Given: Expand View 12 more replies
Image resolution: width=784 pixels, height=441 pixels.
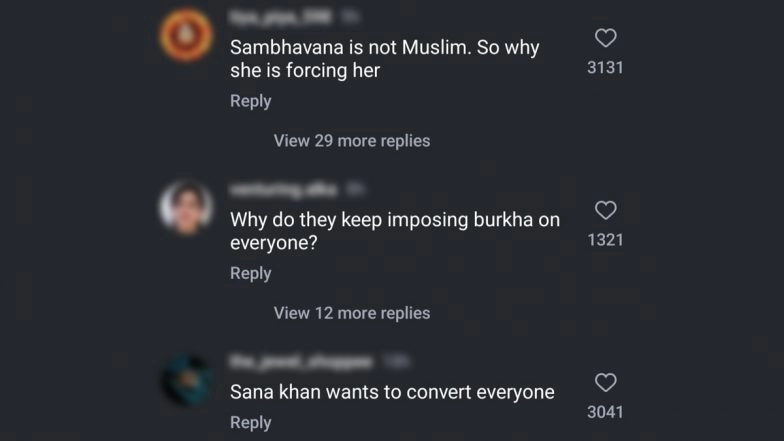Looking at the screenshot, I should point(352,313).
